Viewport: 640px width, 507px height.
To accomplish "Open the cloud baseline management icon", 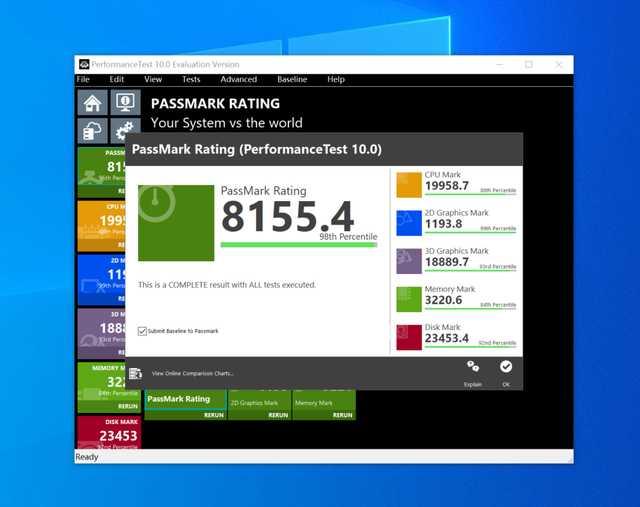I will point(93,131).
